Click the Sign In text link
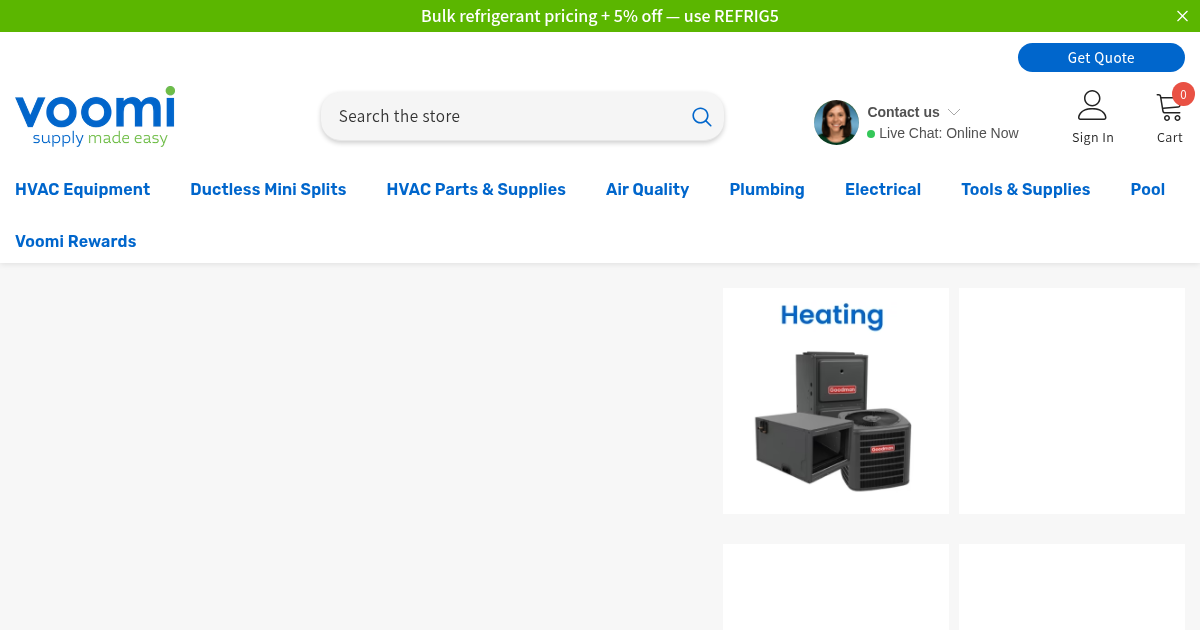Viewport: 1200px width, 630px height. 1093,138
